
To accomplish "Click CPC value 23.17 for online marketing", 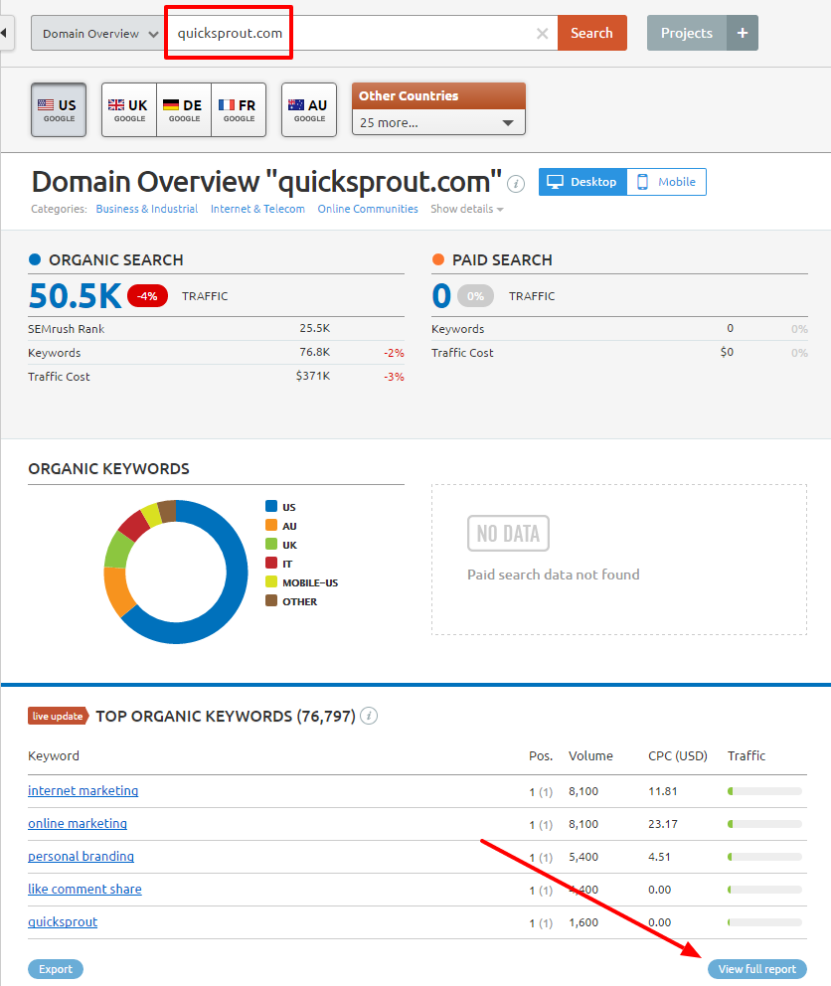I will 663,824.
